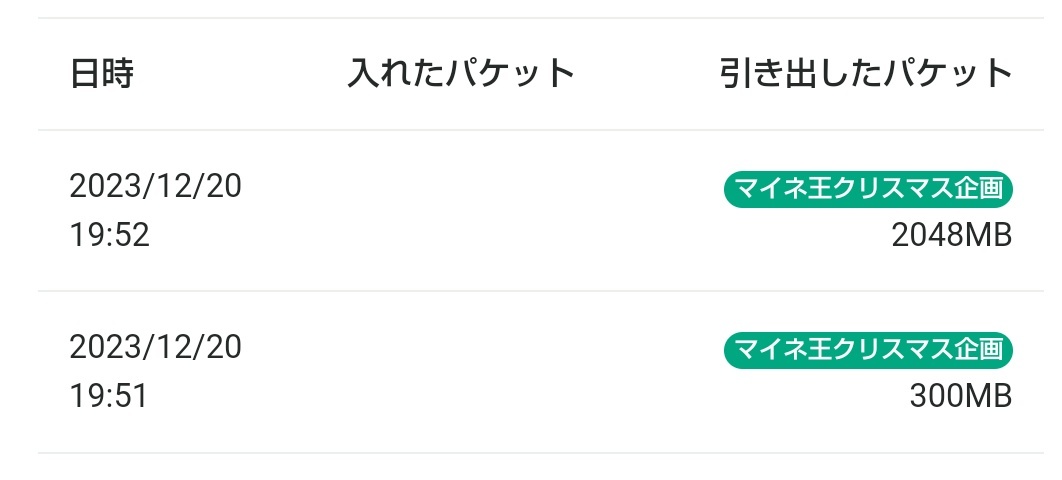The image size is (1062, 480).
Task: Click the 19:52 timestamp
Action: [x=109, y=236]
